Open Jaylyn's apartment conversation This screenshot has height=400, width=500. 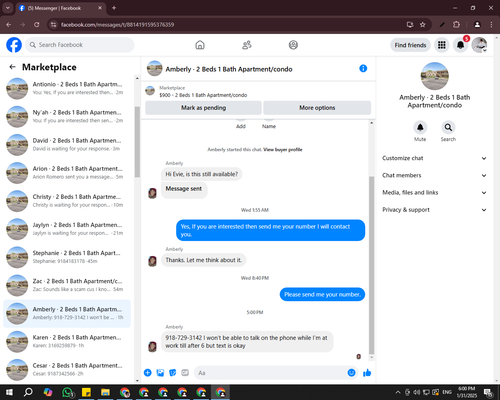pos(67,229)
